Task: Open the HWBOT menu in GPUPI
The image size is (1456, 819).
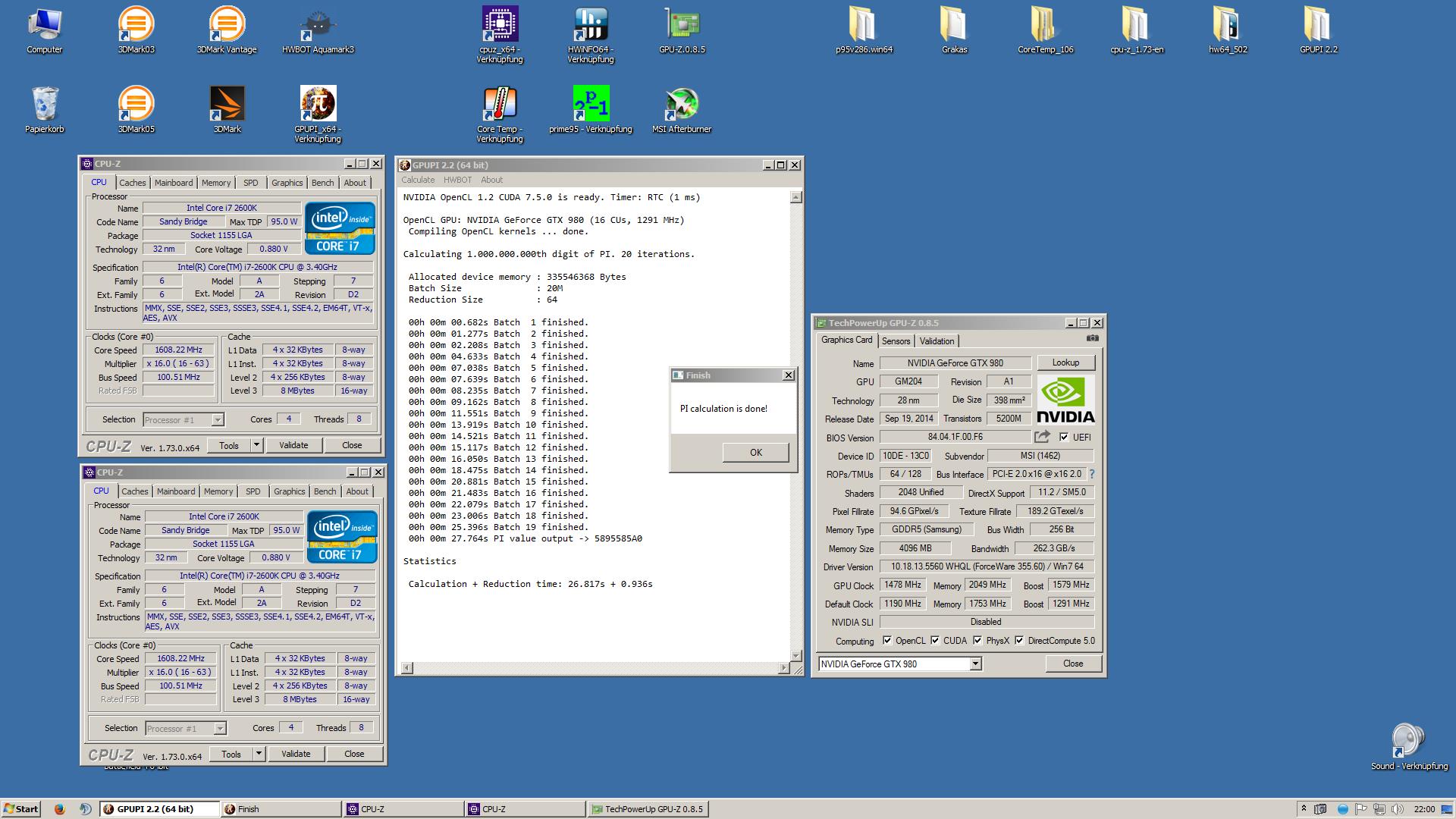Action: click(457, 180)
